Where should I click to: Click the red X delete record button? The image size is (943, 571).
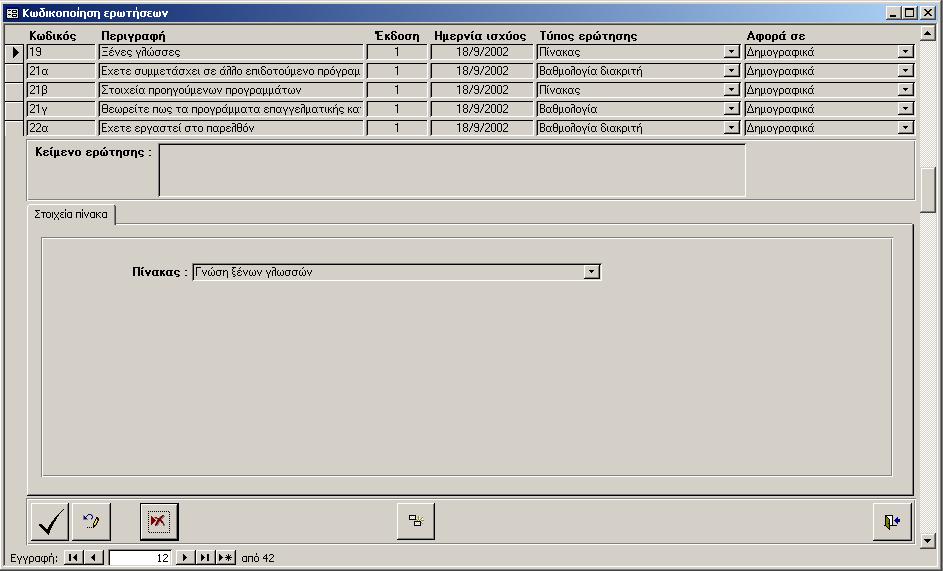[x=158, y=521]
